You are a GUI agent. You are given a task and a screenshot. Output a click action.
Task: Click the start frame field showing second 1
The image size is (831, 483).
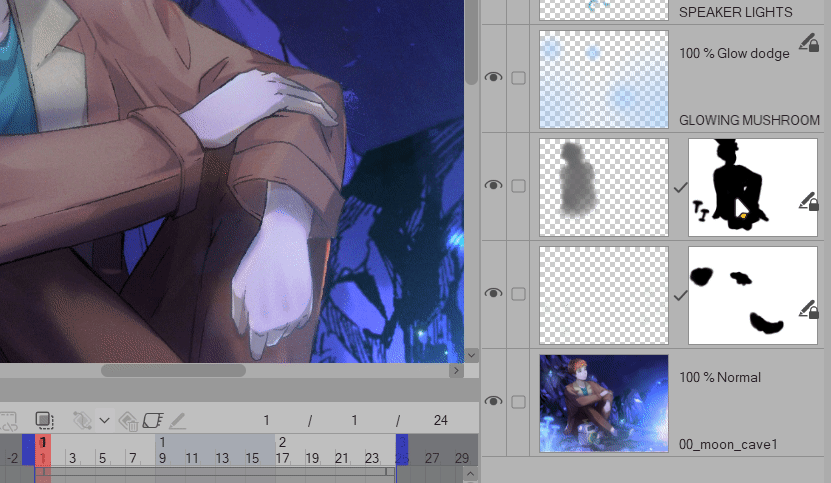354,420
